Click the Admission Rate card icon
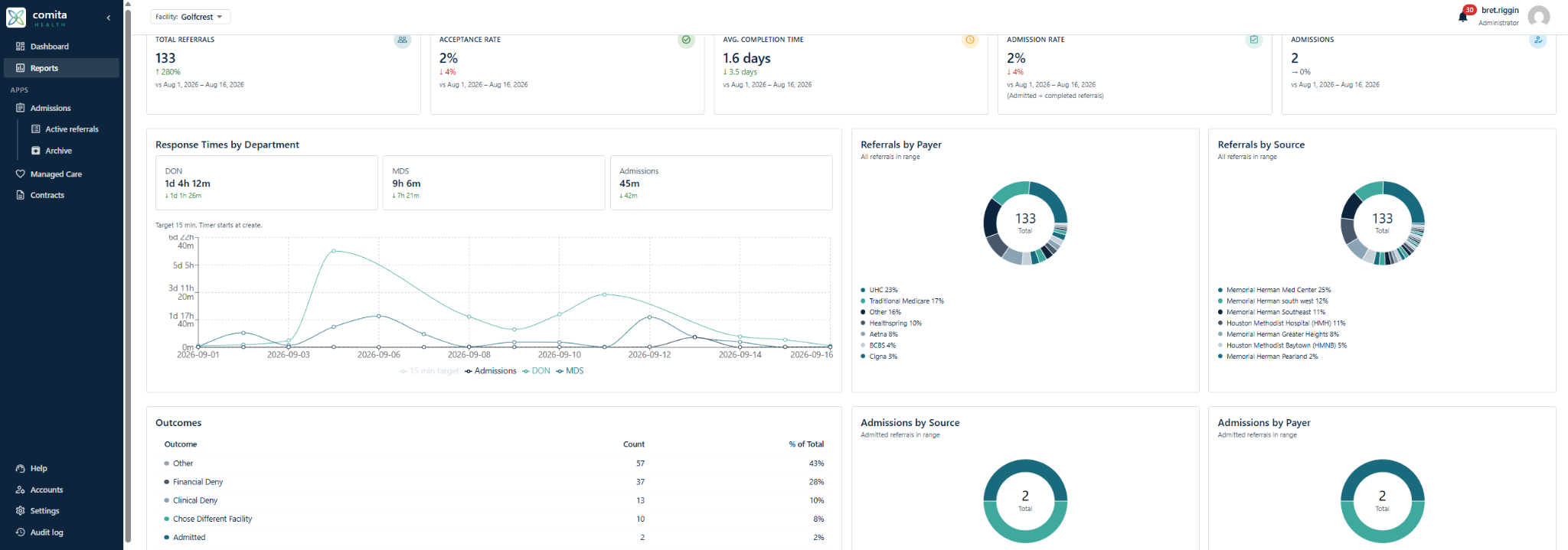This screenshot has width=1568, height=550. 1254,40
